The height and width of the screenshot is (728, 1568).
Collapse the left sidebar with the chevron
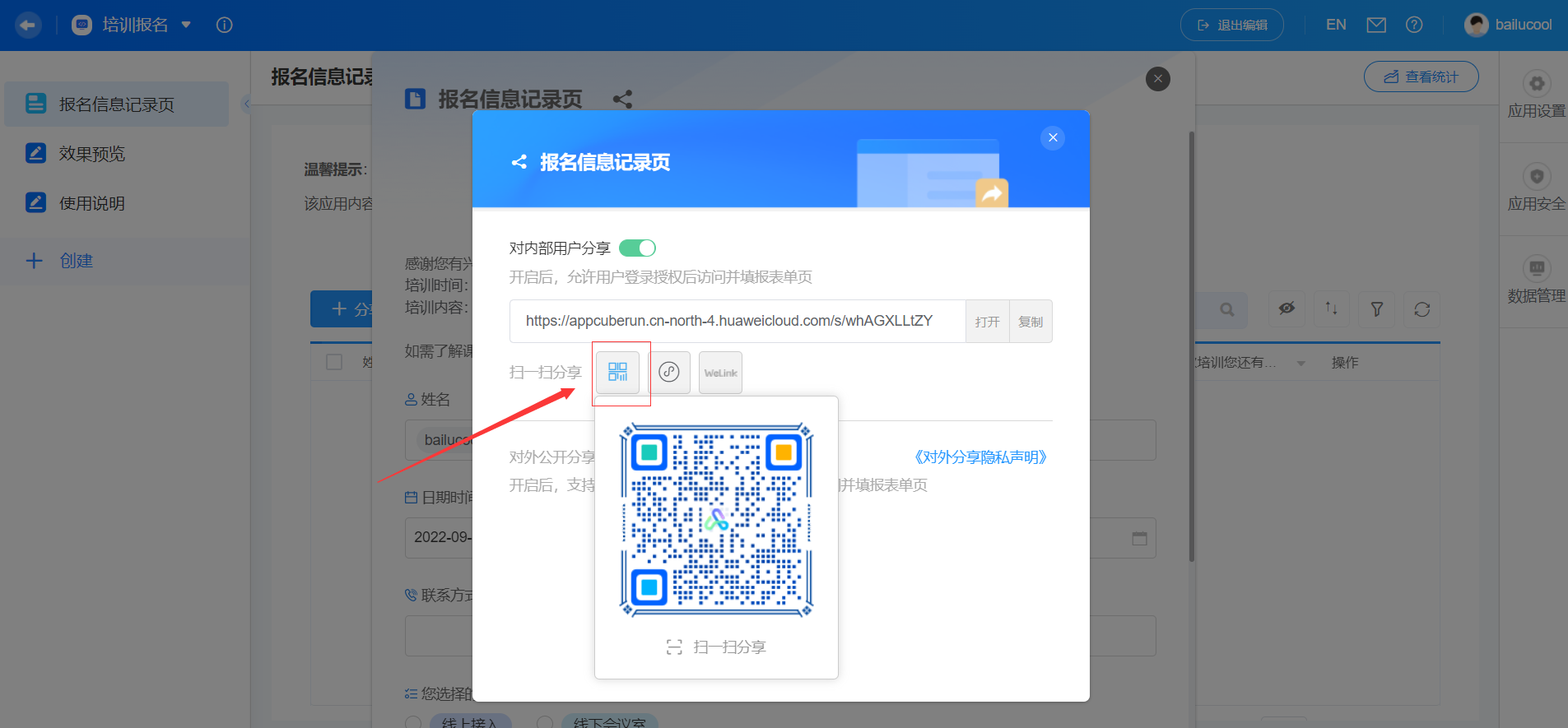coord(245,104)
